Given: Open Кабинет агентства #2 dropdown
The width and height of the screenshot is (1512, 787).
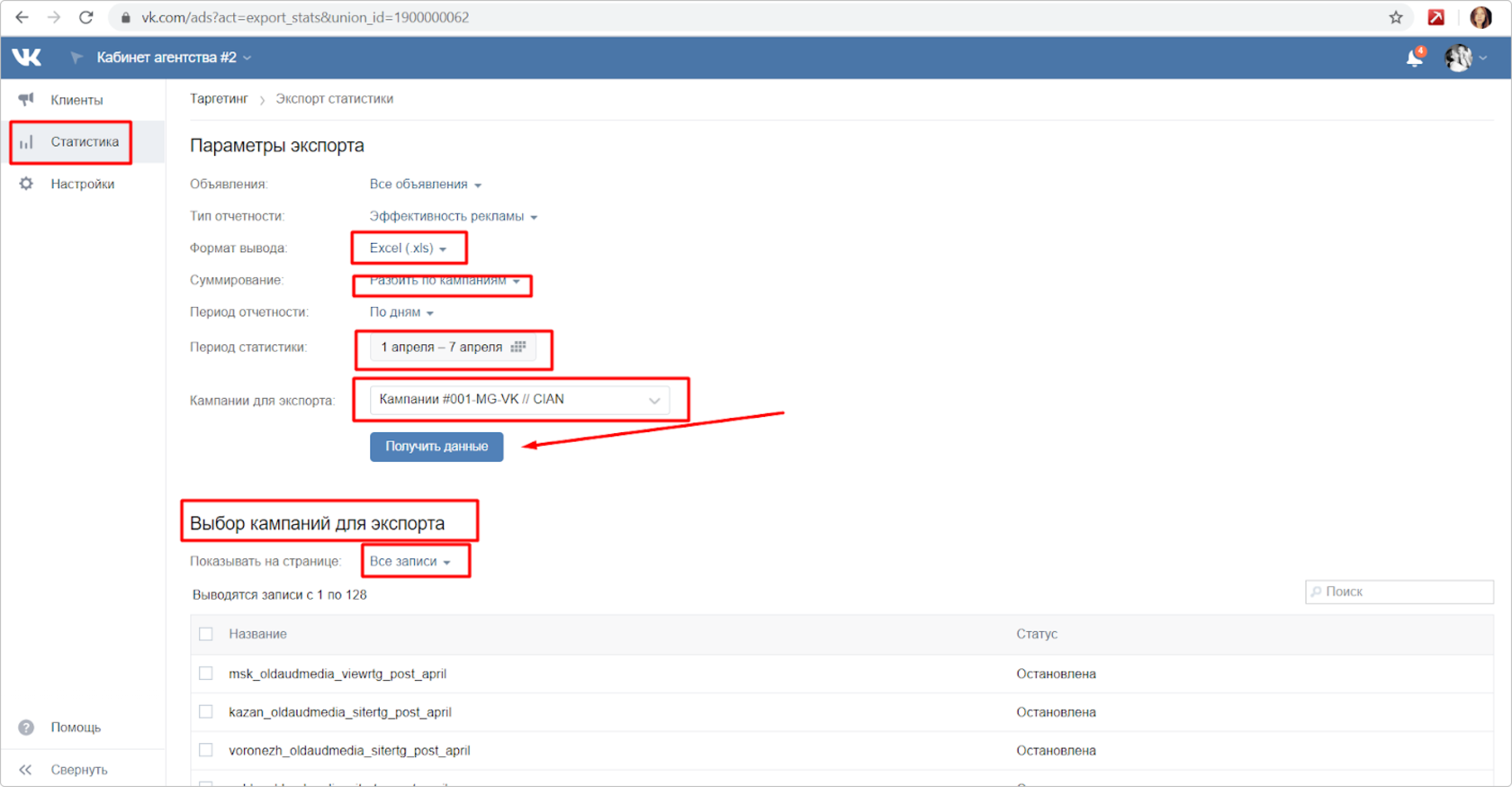Looking at the screenshot, I should tap(174, 58).
